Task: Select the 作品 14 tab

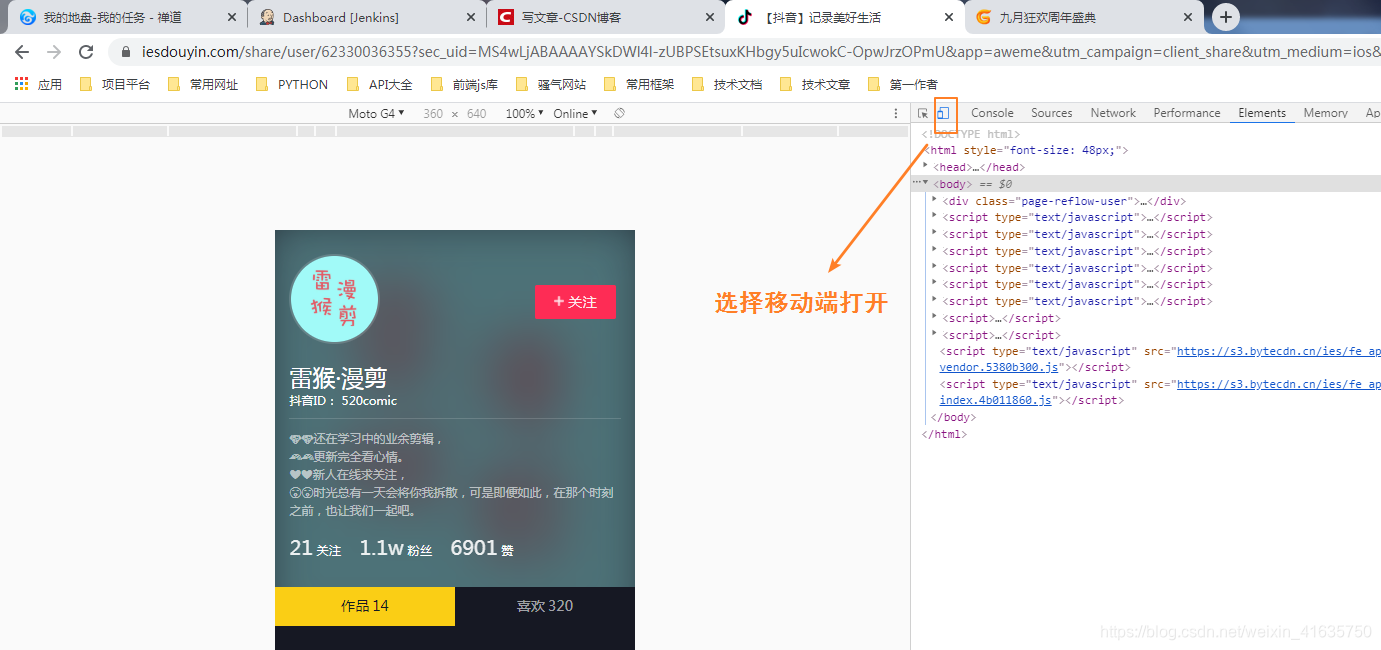Action: pyautogui.click(x=365, y=606)
